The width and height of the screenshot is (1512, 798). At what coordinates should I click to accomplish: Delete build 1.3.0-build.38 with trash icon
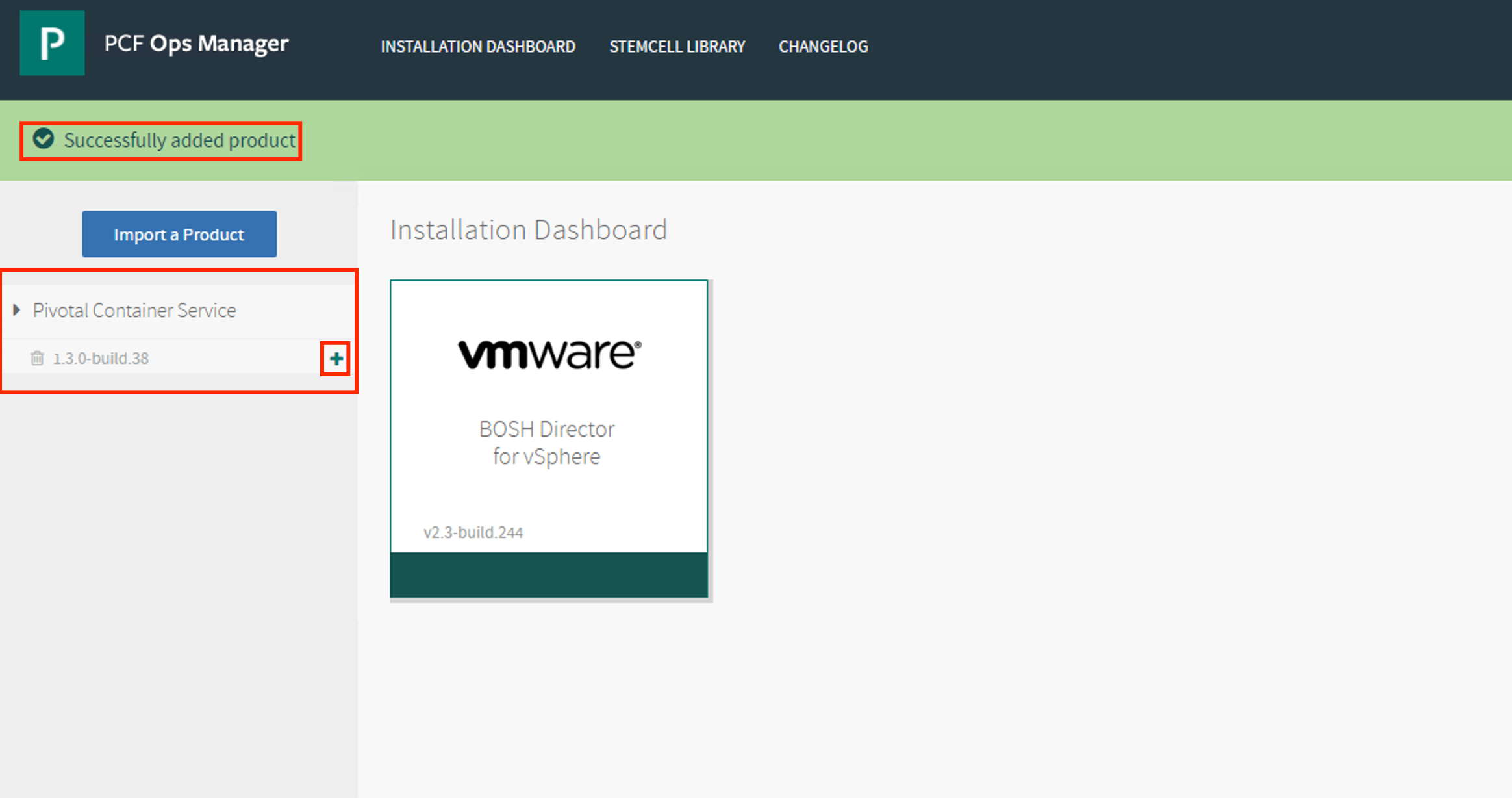[37, 358]
